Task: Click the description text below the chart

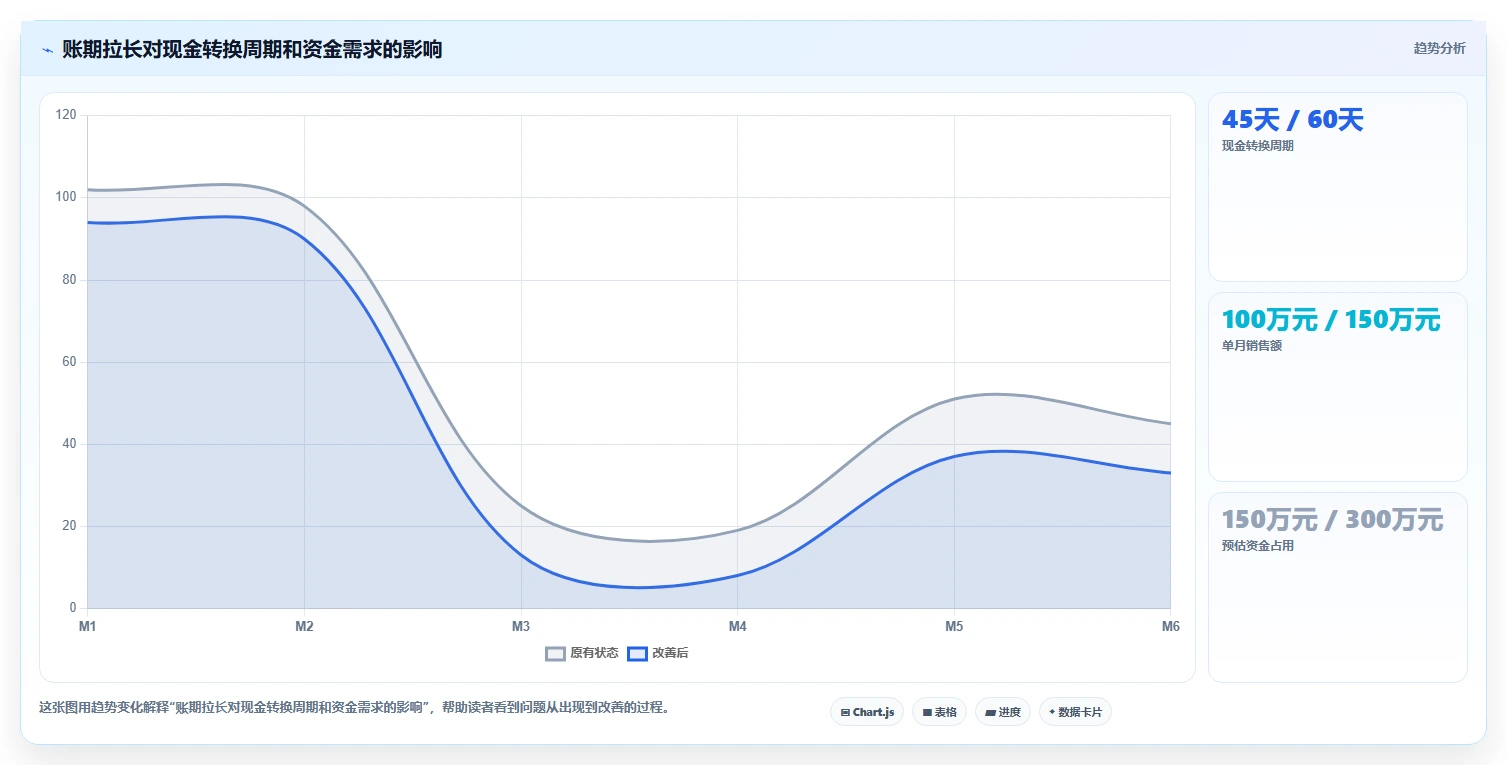Action: [x=354, y=708]
